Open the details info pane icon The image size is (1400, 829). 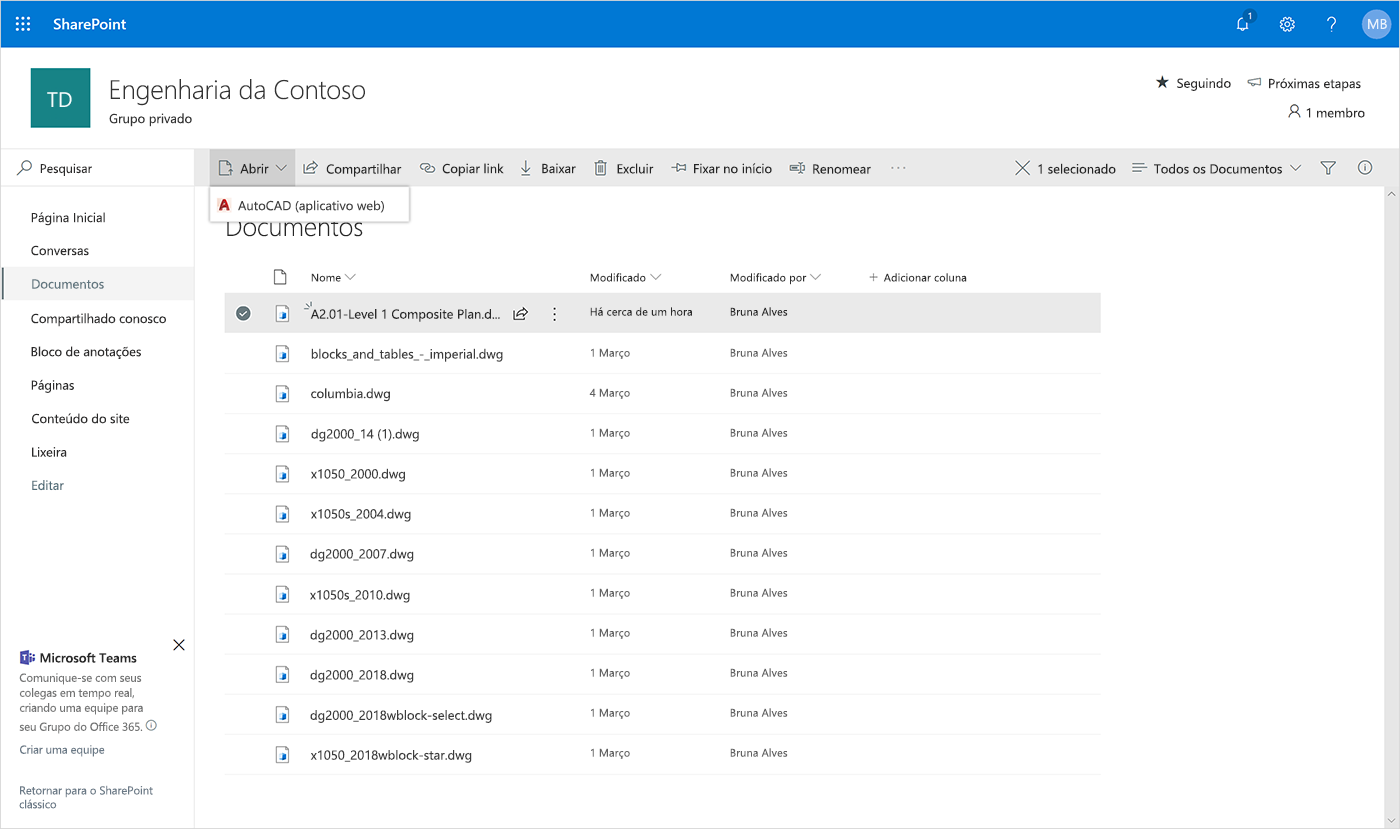(x=1365, y=168)
